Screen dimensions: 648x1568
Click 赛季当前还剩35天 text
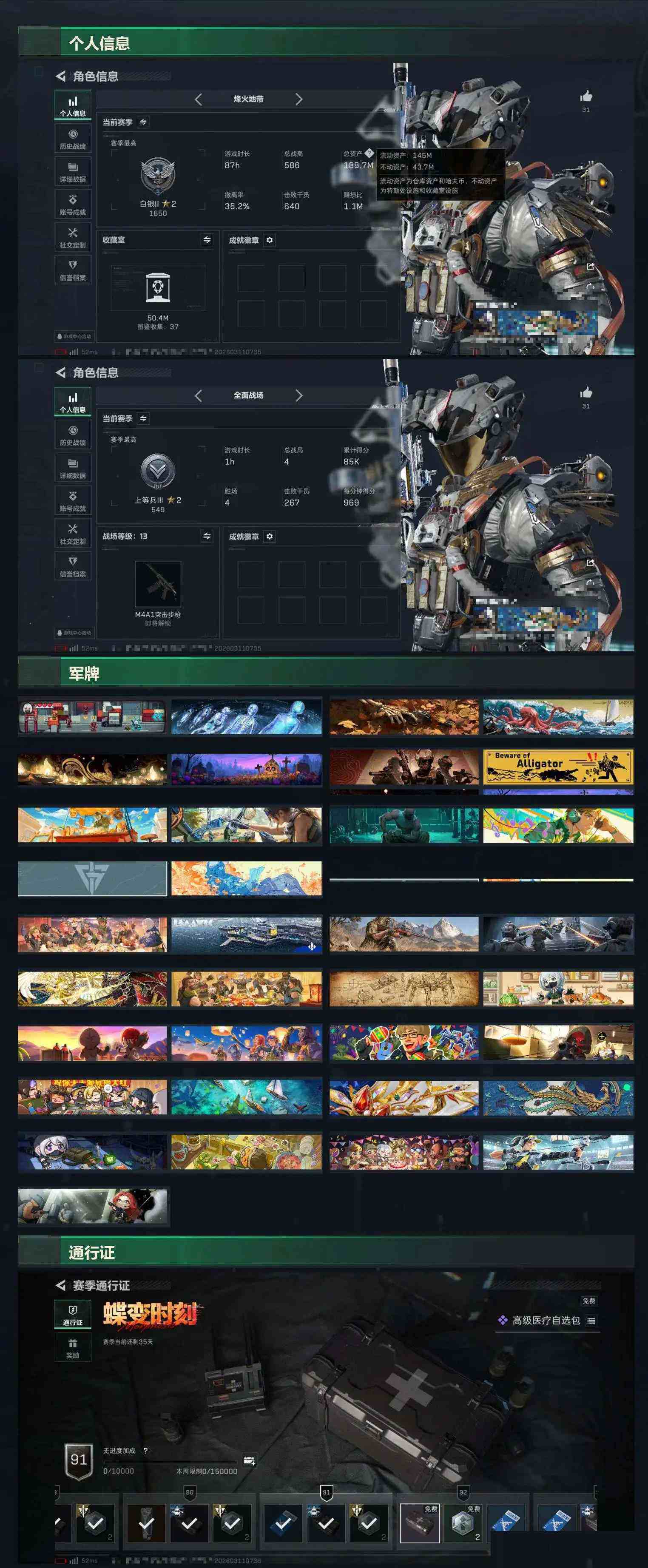pyautogui.click(x=128, y=1341)
